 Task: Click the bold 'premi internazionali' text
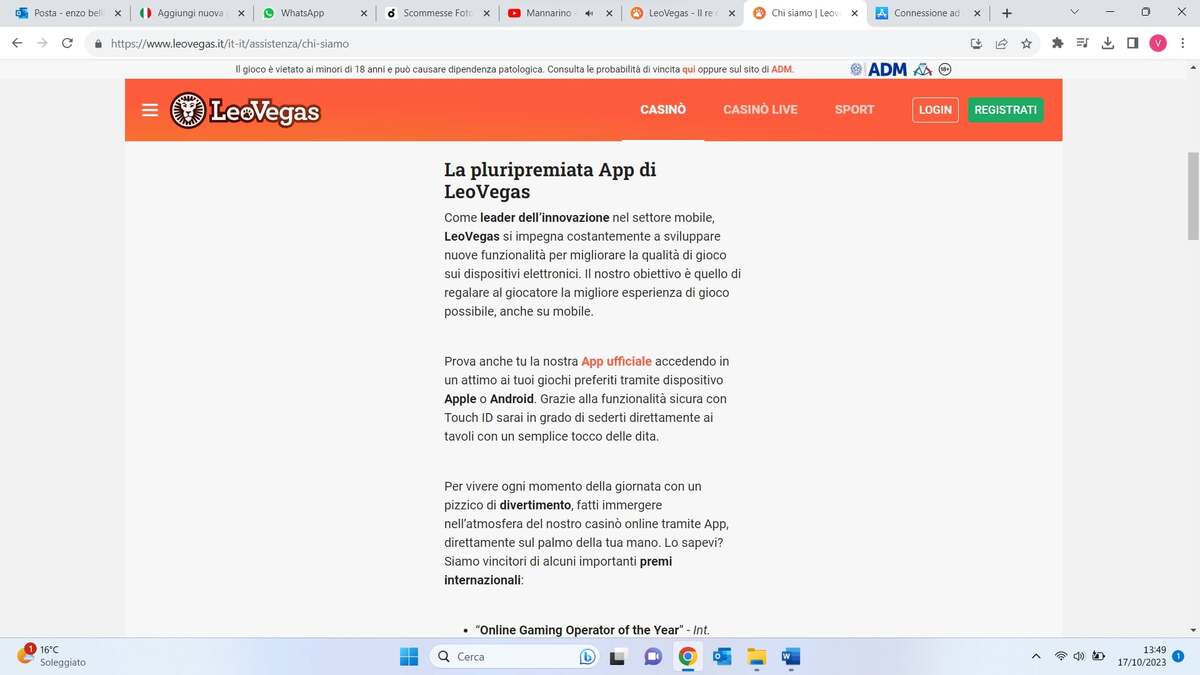(x=558, y=570)
